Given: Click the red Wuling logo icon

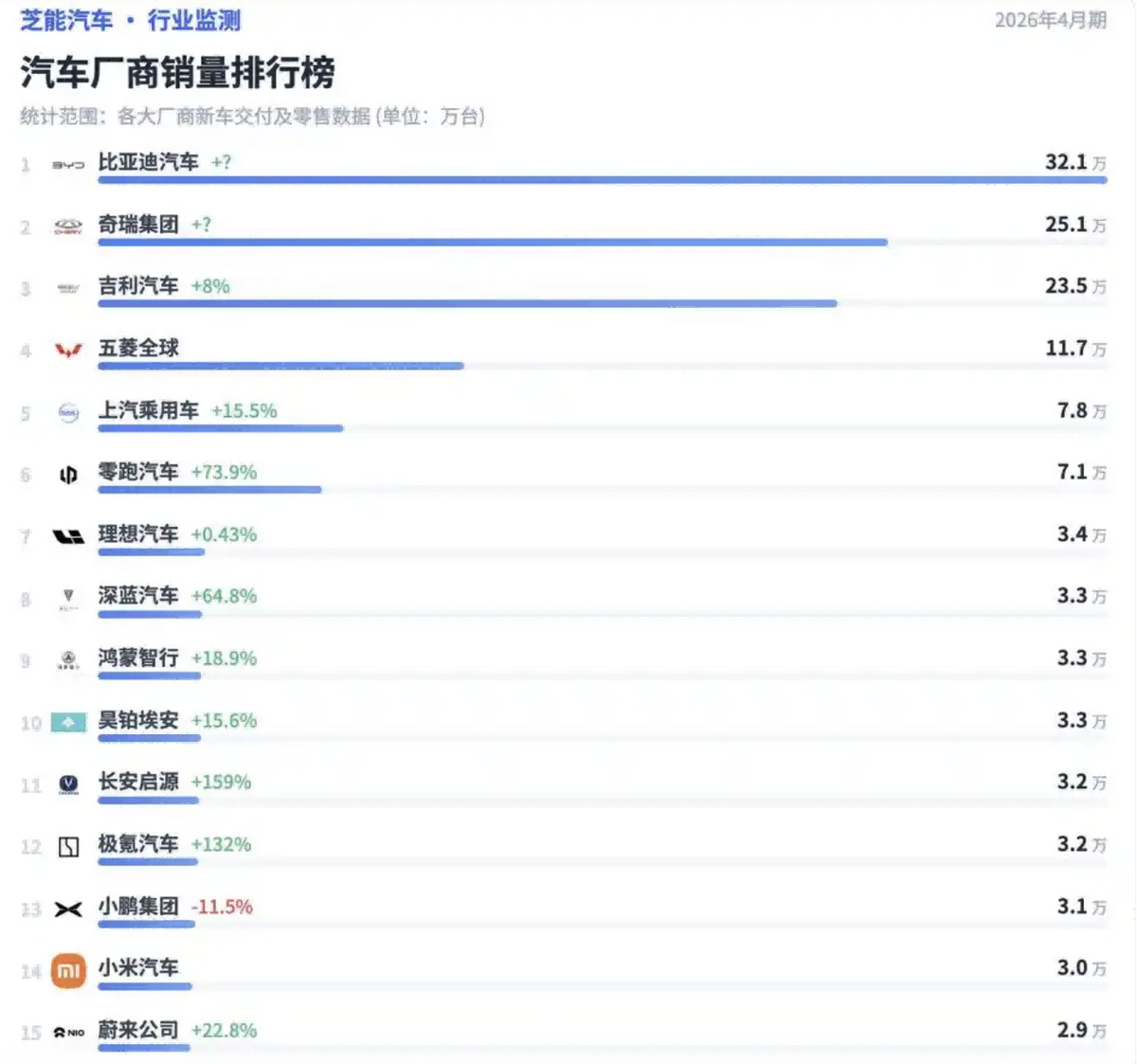Looking at the screenshot, I should (x=68, y=351).
